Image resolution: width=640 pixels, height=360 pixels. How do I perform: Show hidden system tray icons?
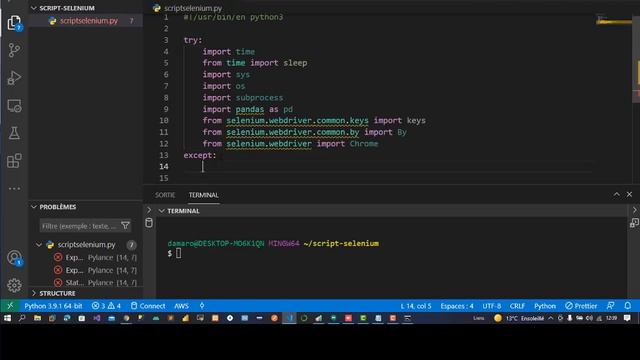[x=551, y=318]
